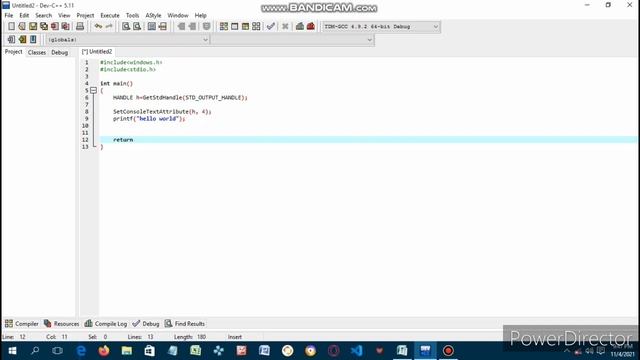The width and height of the screenshot is (640, 360).
Task: Click the Toggle Bookmarks toolbar icon
Action: coord(22,39)
